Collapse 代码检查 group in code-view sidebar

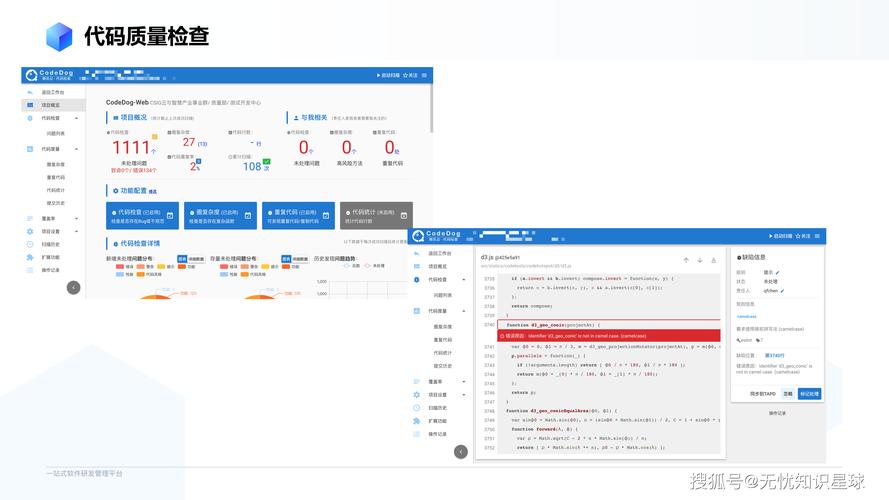464,279
